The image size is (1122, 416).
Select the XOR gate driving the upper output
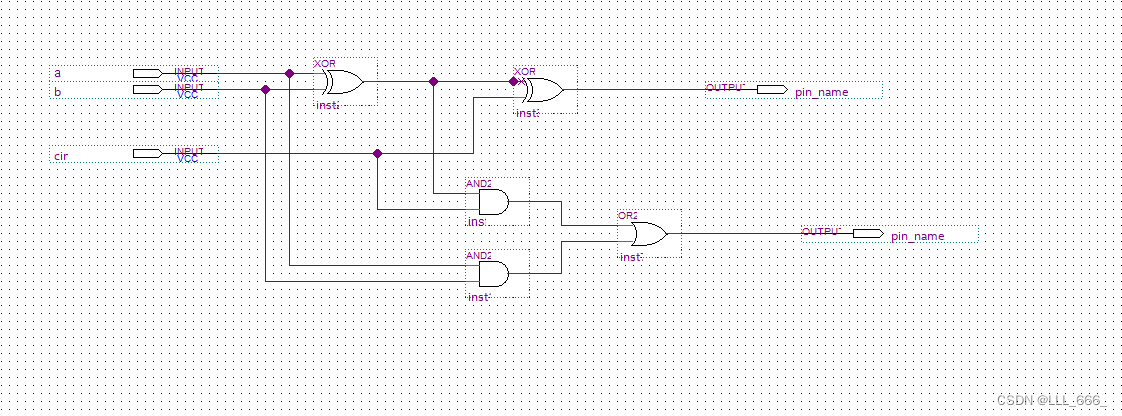coord(542,90)
